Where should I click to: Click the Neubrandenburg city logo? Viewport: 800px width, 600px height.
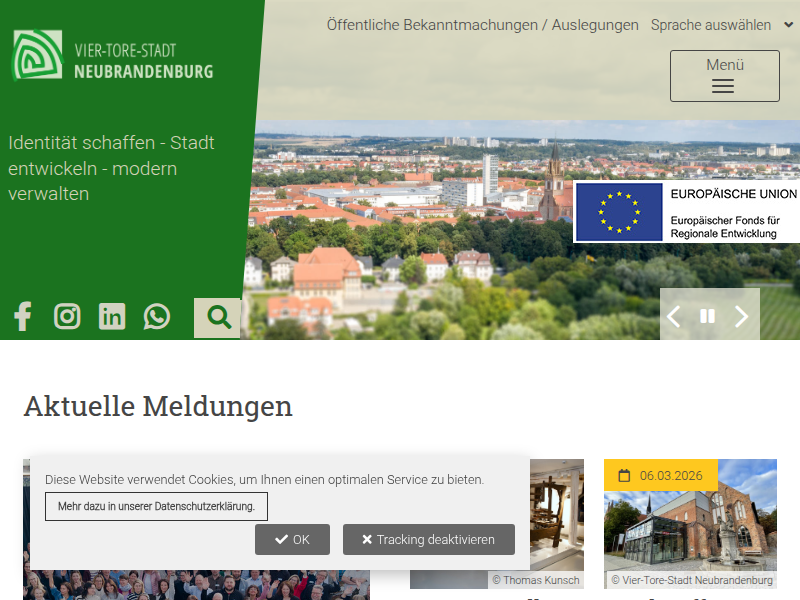pos(112,55)
